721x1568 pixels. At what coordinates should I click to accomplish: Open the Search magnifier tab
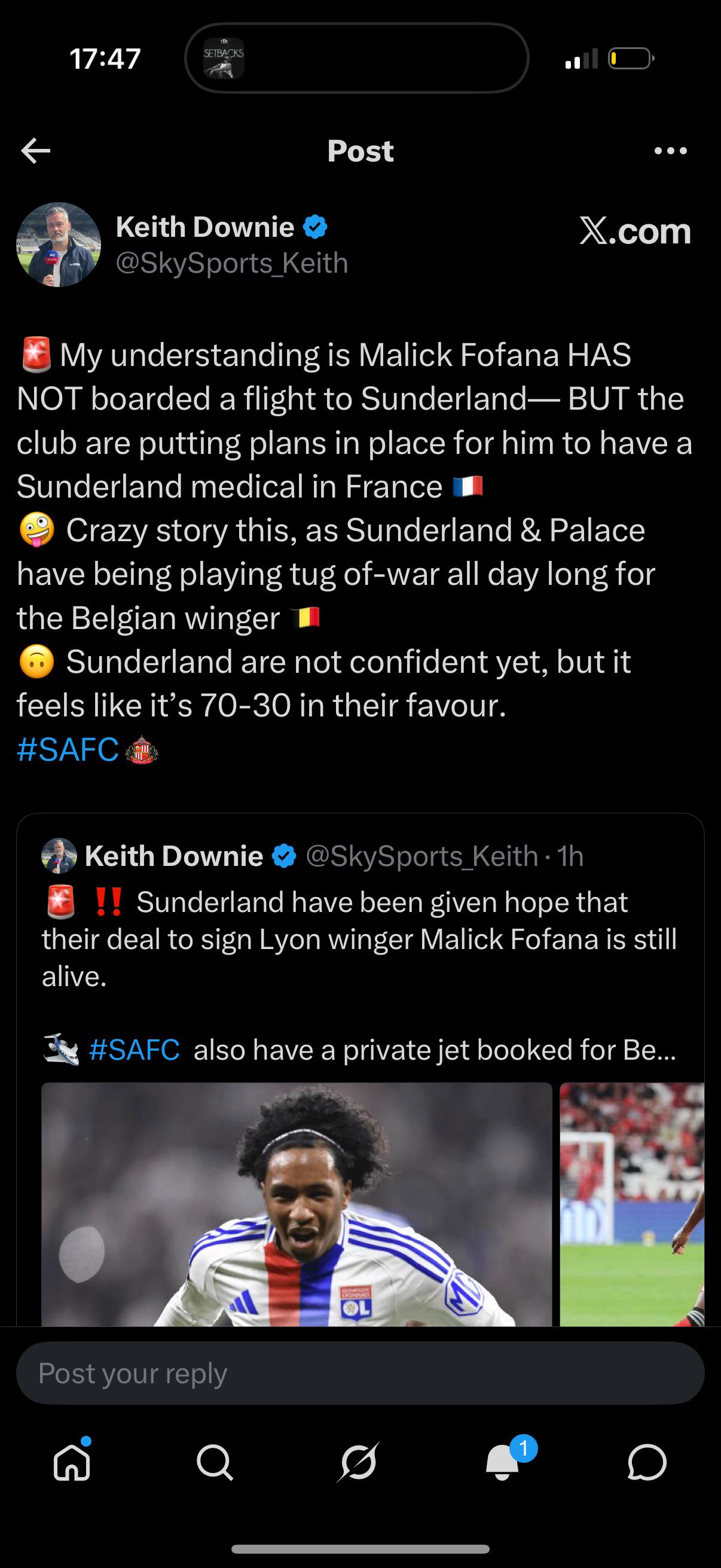(x=215, y=1463)
